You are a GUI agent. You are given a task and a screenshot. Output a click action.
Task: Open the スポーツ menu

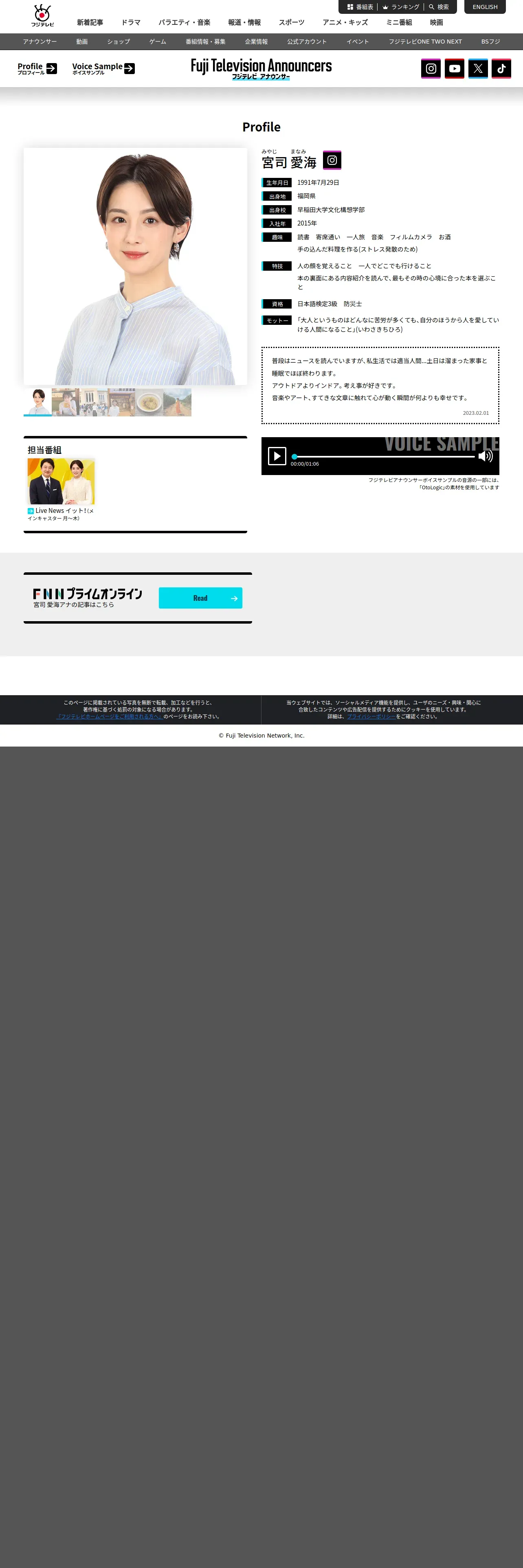[x=292, y=22]
